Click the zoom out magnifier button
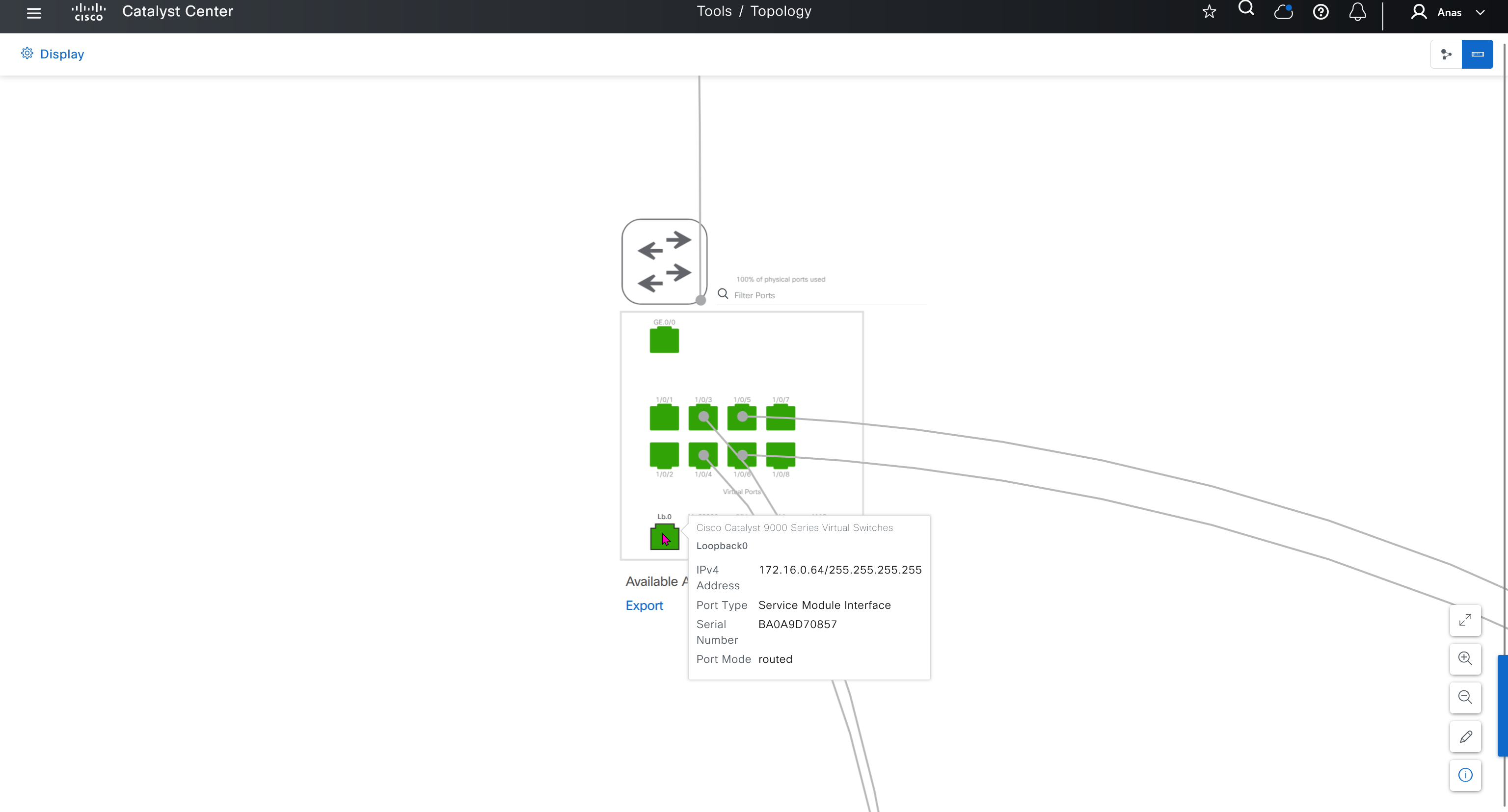1508x812 pixels. [1465, 697]
